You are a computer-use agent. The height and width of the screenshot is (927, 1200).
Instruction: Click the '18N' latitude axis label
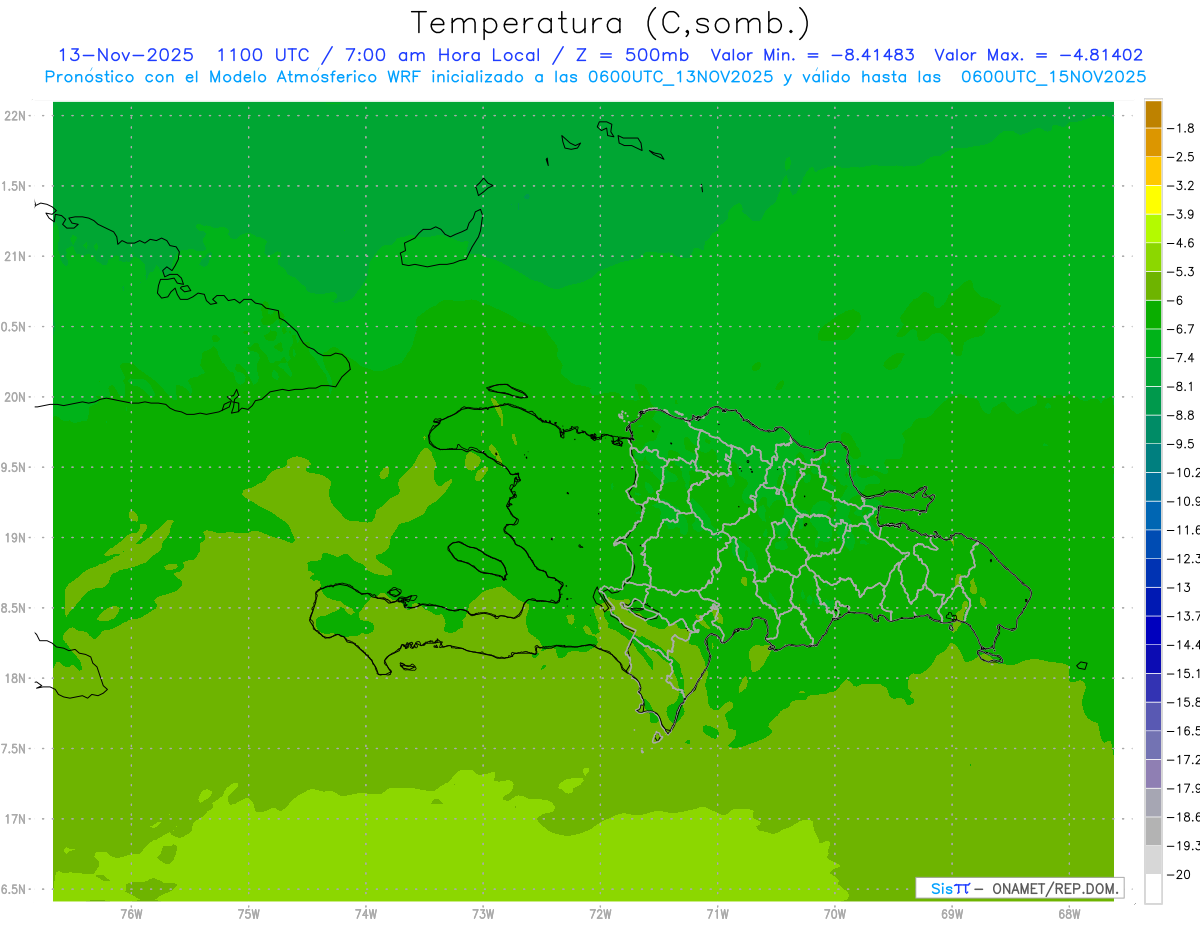click(x=15, y=678)
